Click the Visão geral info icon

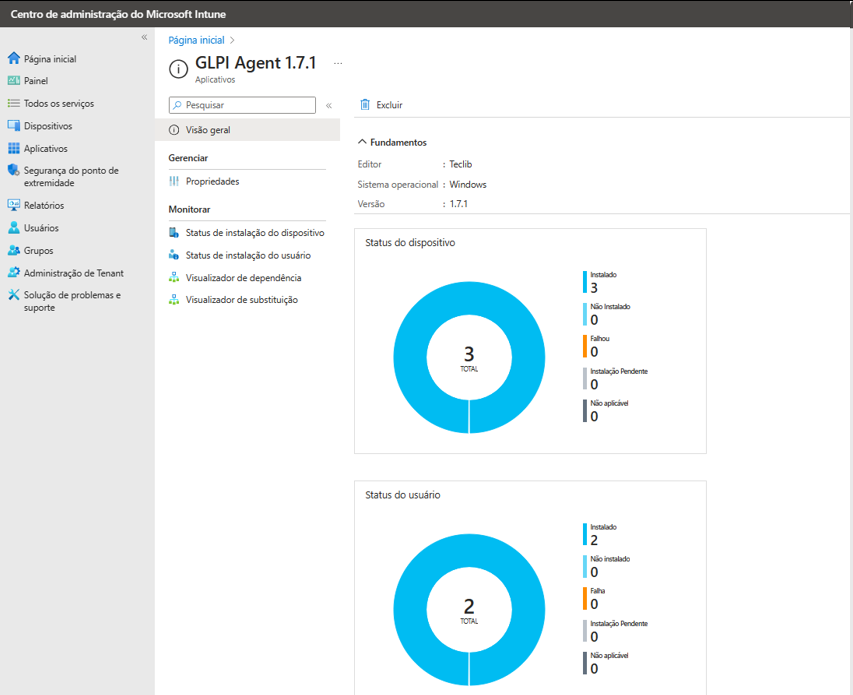(x=174, y=130)
